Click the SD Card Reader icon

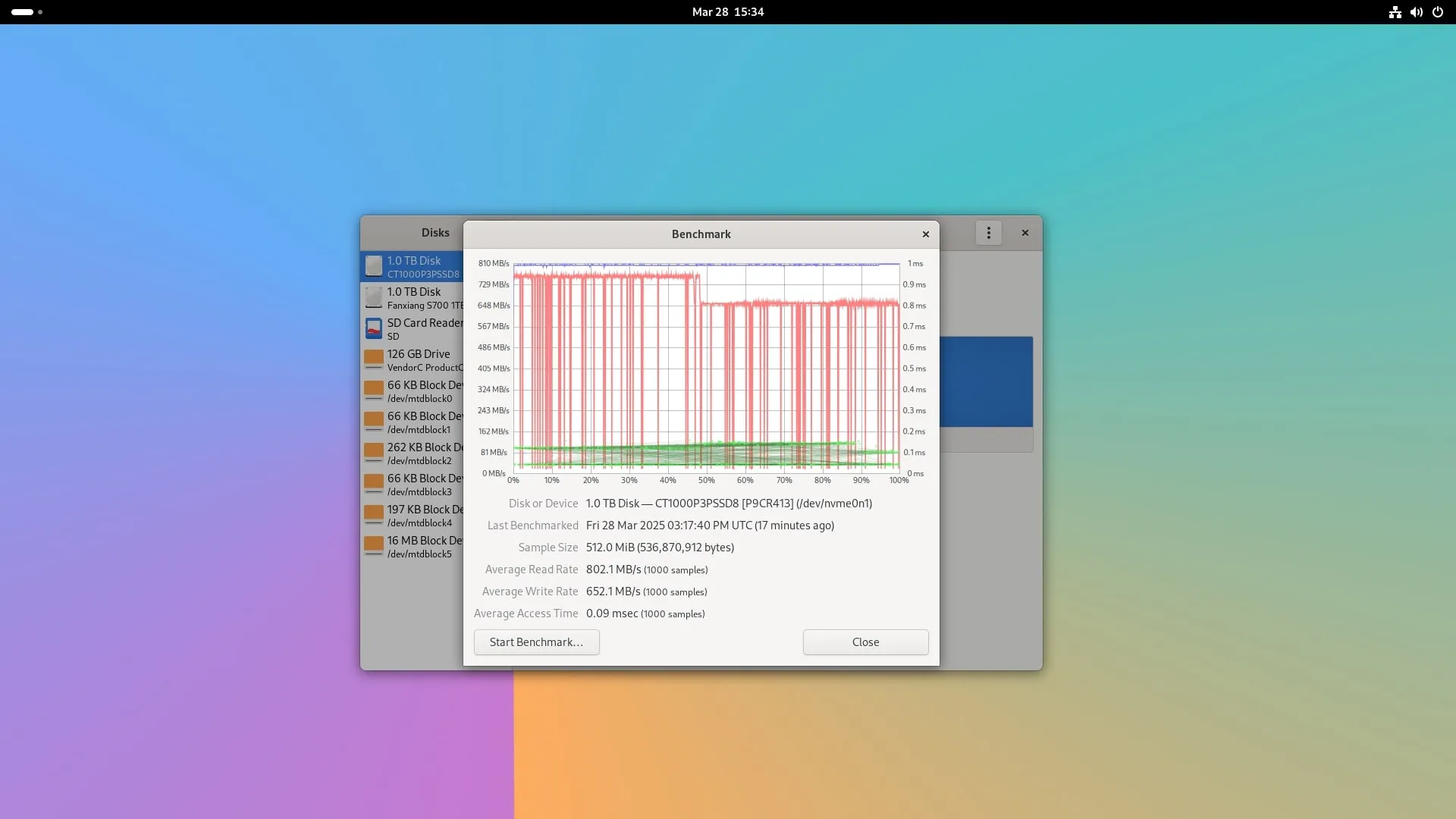point(373,328)
